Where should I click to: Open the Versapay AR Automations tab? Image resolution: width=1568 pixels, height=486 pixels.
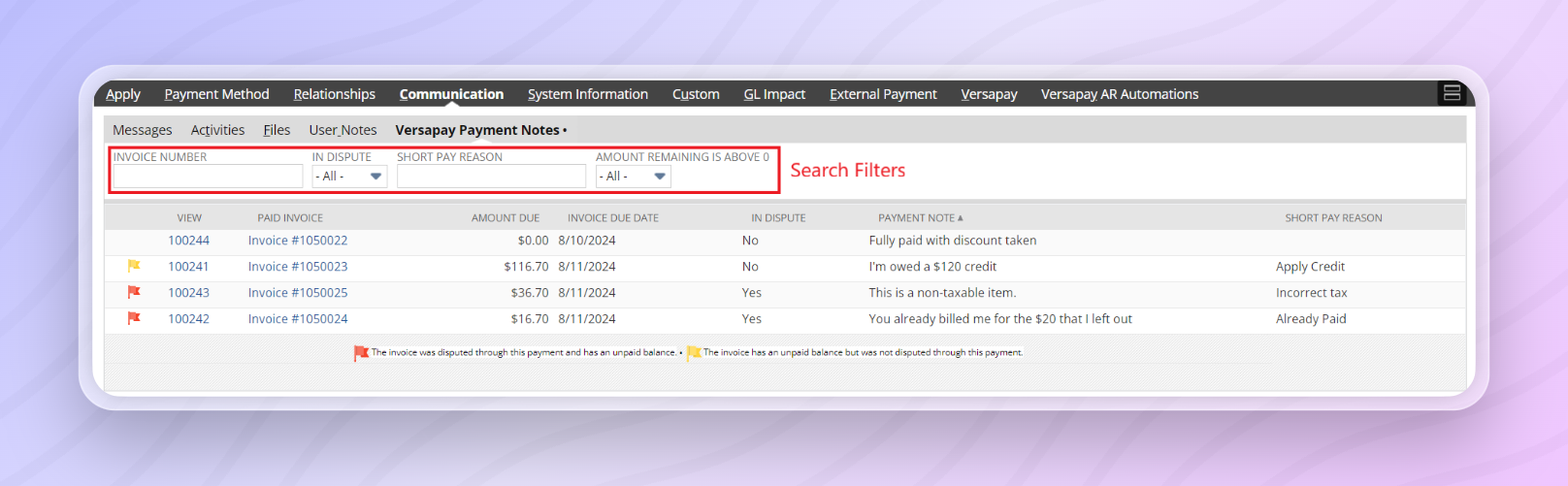1120,94
